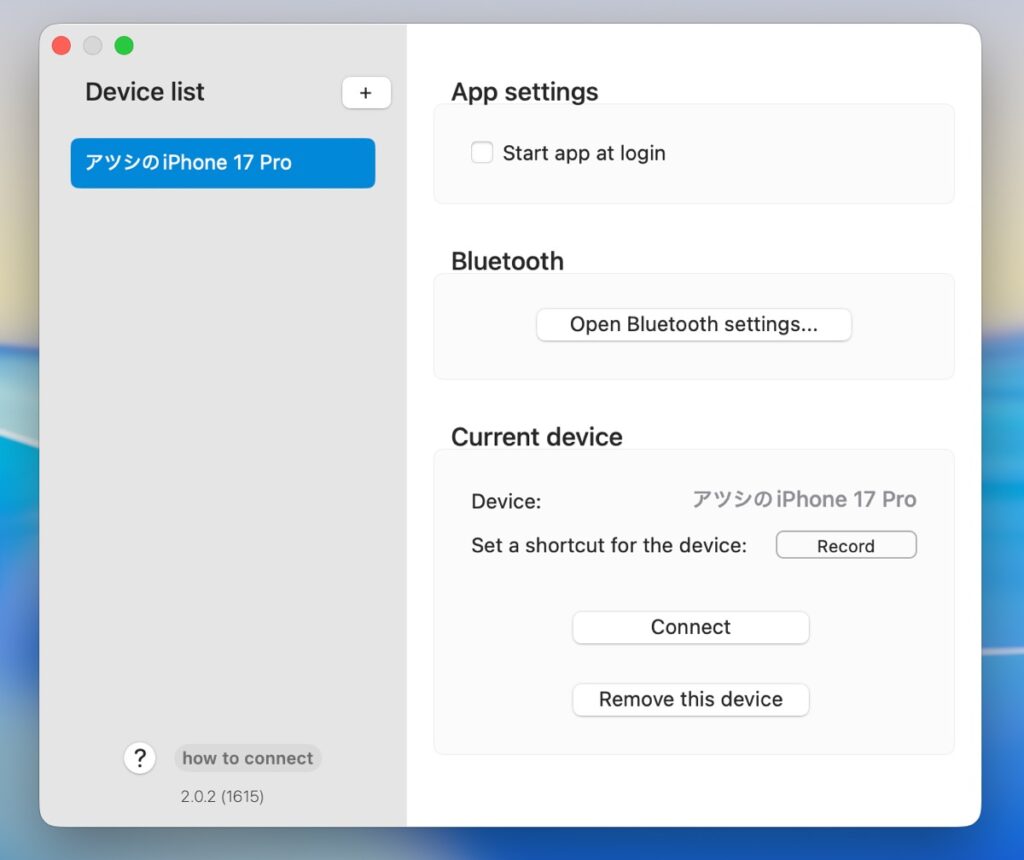Select アツシのiPhone 17 Pro in the device list

coord(222,163)
